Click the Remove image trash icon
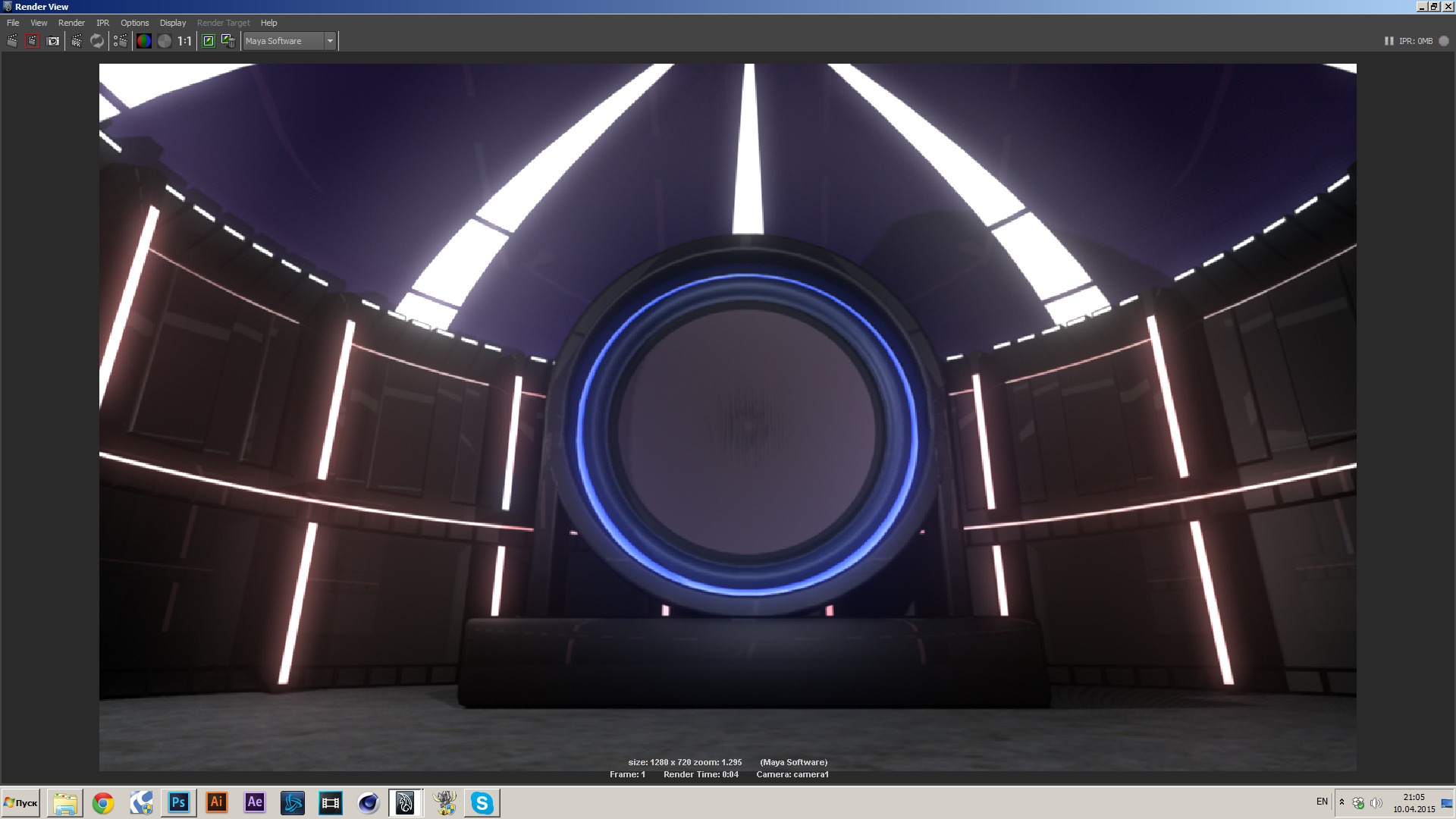 [227, 41]
